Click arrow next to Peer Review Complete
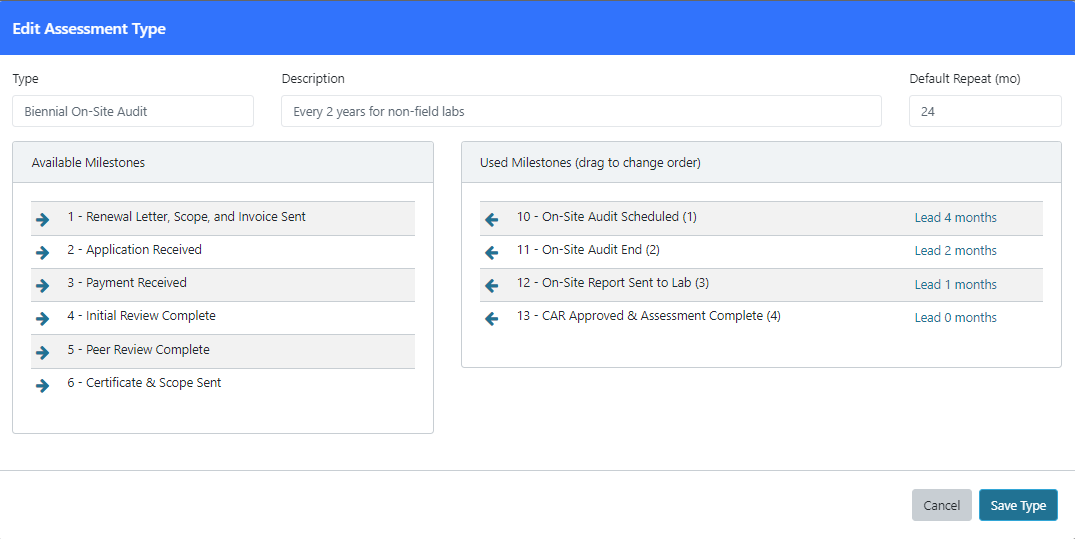1075x539 pixels. 43,352
